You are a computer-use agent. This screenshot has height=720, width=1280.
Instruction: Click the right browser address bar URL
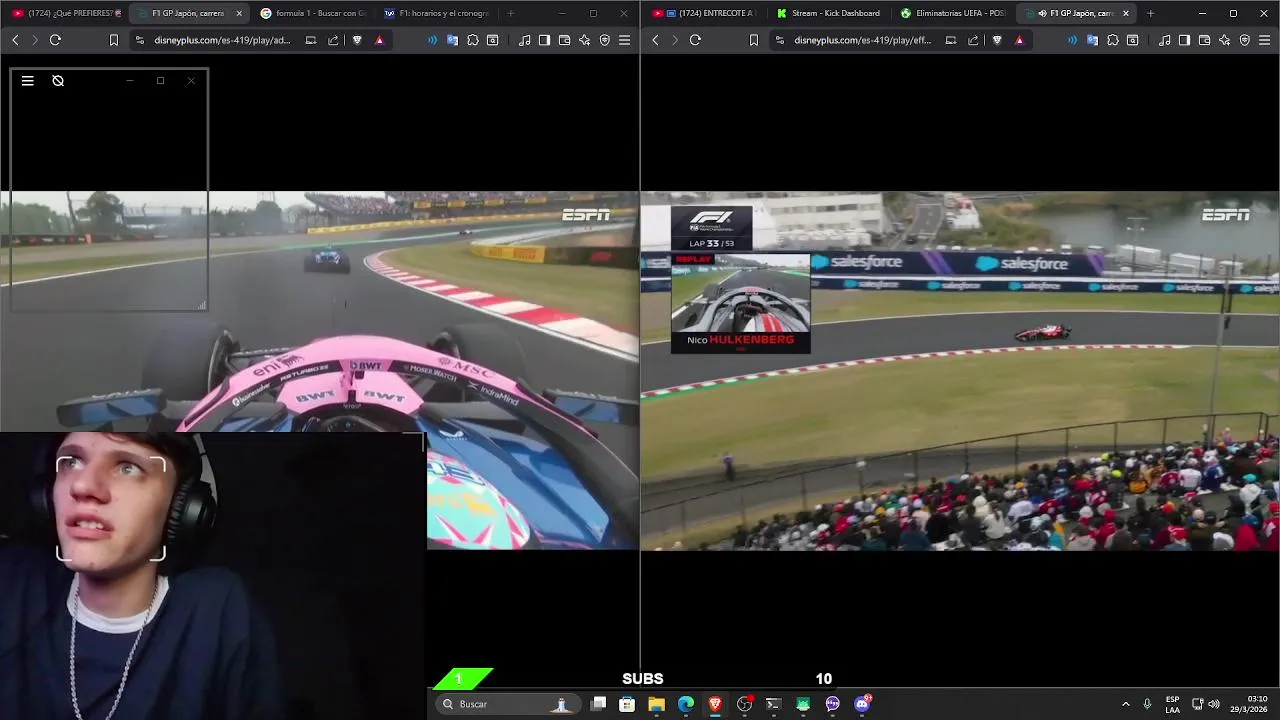(862, 40)
